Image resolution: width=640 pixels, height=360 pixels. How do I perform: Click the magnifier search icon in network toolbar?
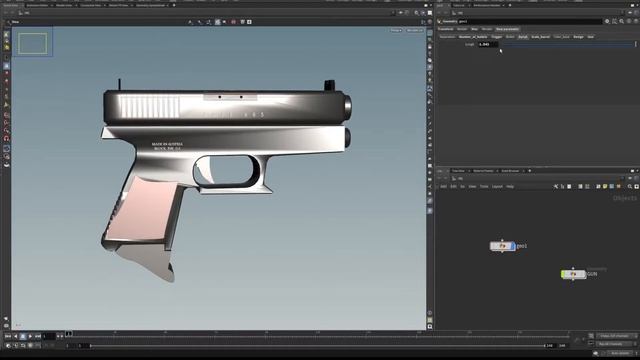point(630,187)
